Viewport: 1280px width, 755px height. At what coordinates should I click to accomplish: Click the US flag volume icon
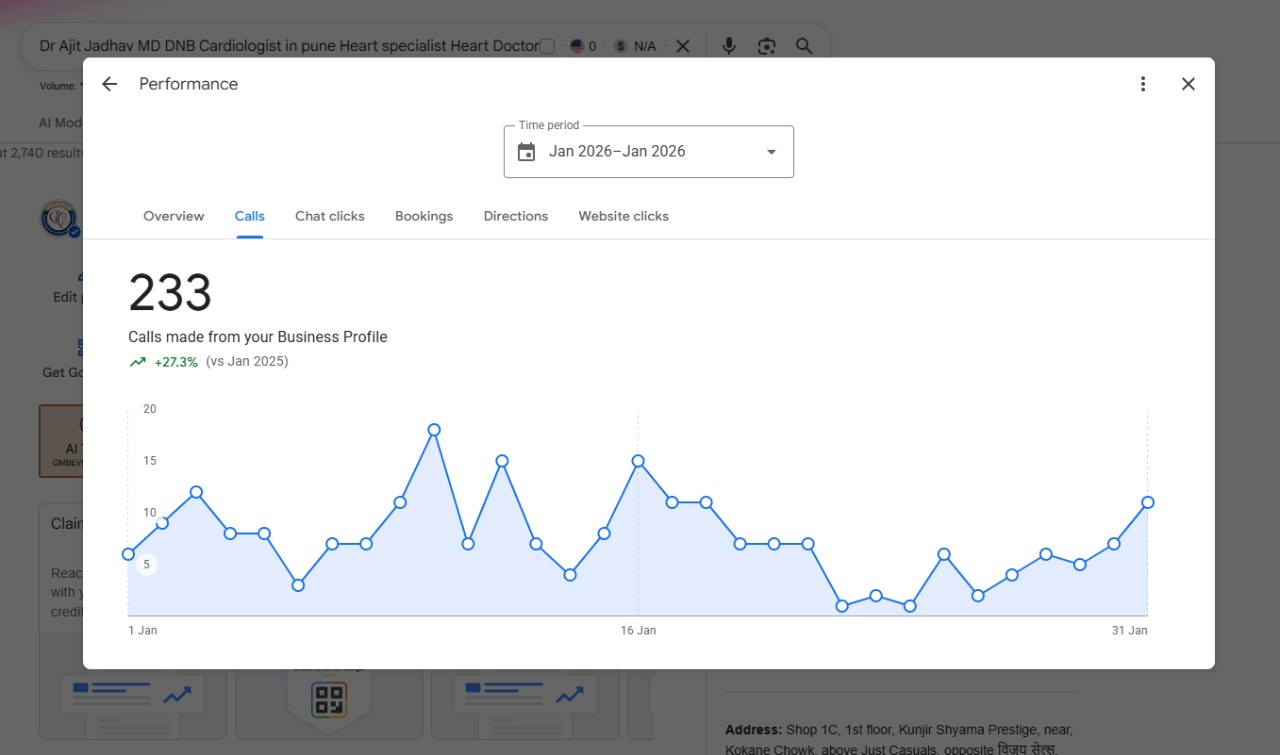point(577,46)
